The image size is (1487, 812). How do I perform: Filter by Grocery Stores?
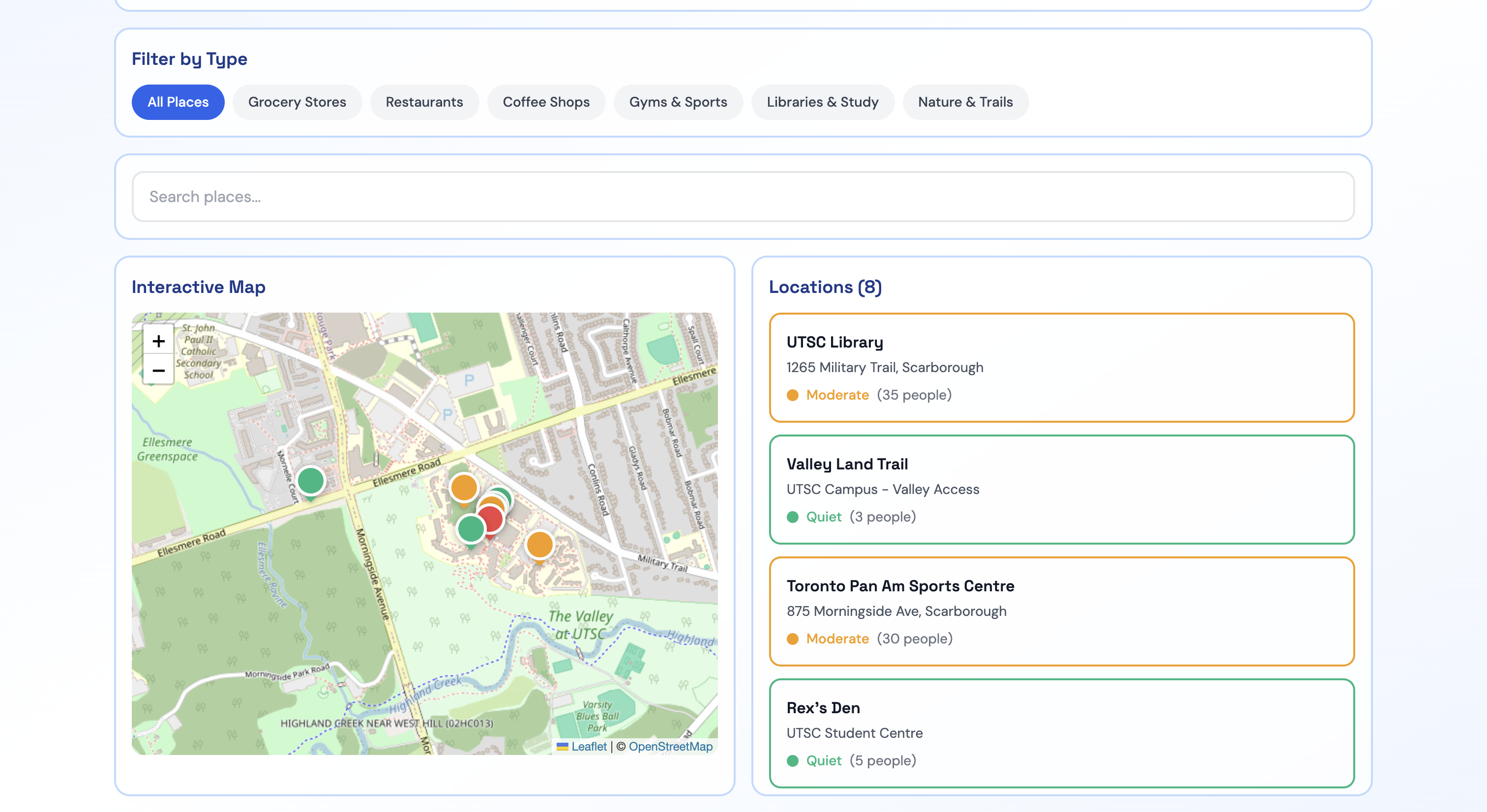pos(297,102)
